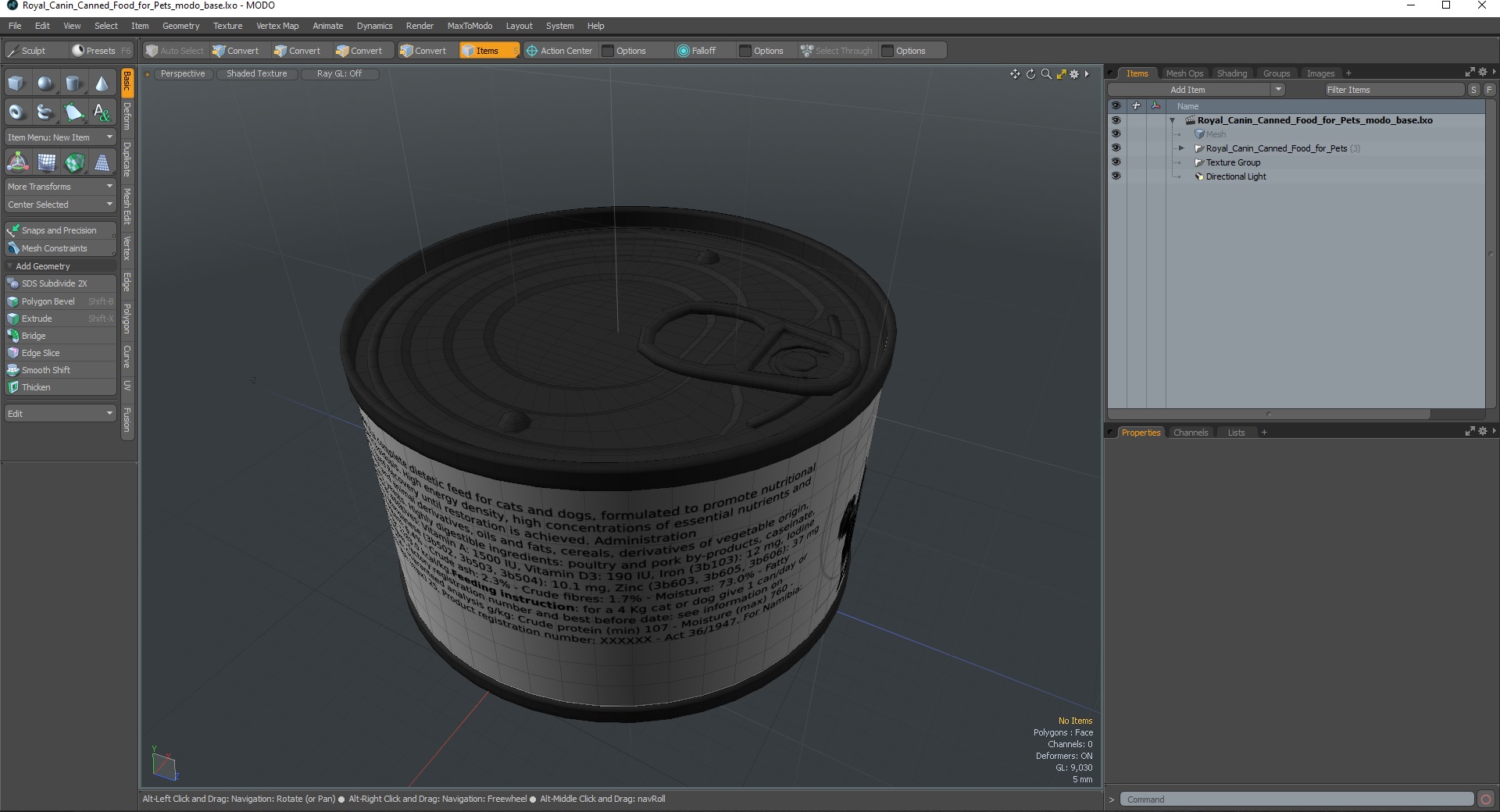Open Center Selected dropdown
Image resolution: width=1500 pixels, height=812 pixels.
61,205
